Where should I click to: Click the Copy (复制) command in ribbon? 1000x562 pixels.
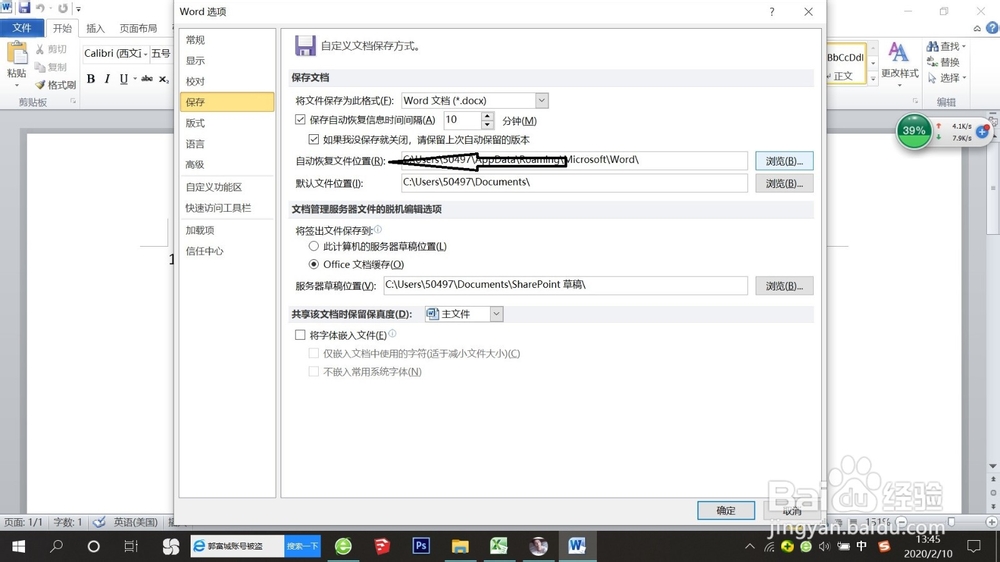coord(51,67)
